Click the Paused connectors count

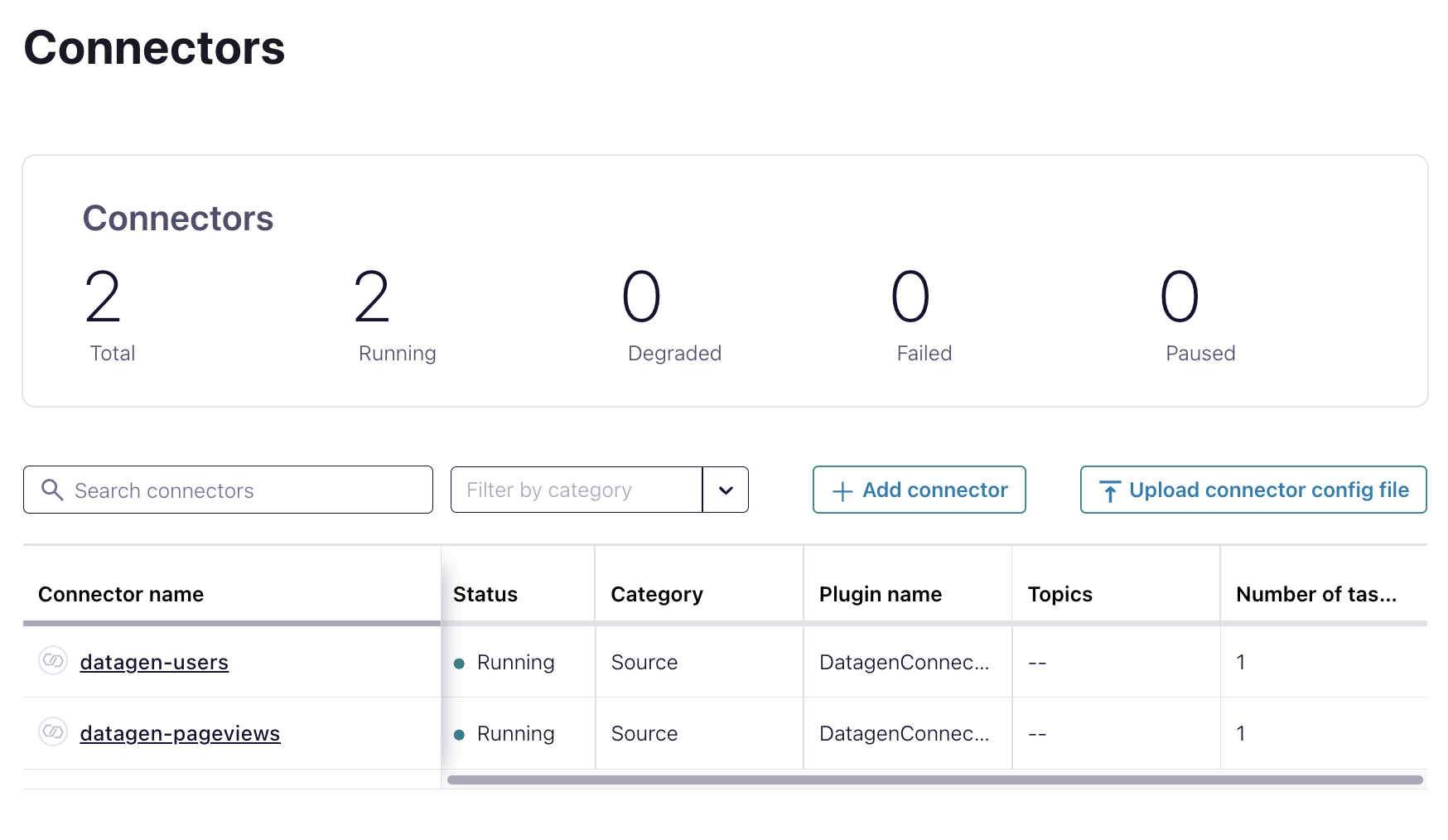click(x=1180, y=297)
